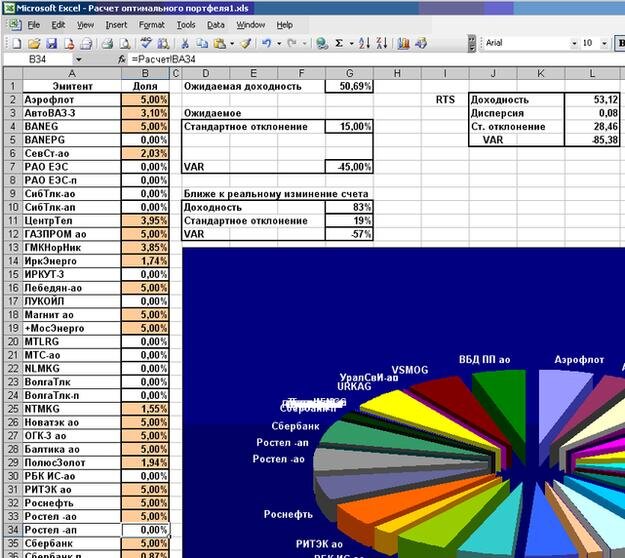
Task: Open the Chart Wizard icon
Action: (x=403, y=43)
